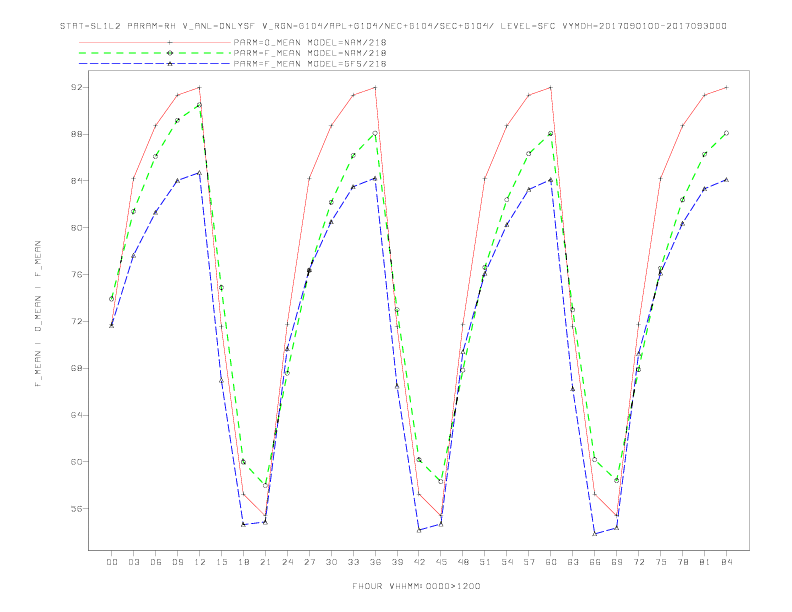The width and height of the screenshot is (792, 612).
Task: Select legend entry PARM=F_MEAN MODEL=NAM/218
Action: 310,53
